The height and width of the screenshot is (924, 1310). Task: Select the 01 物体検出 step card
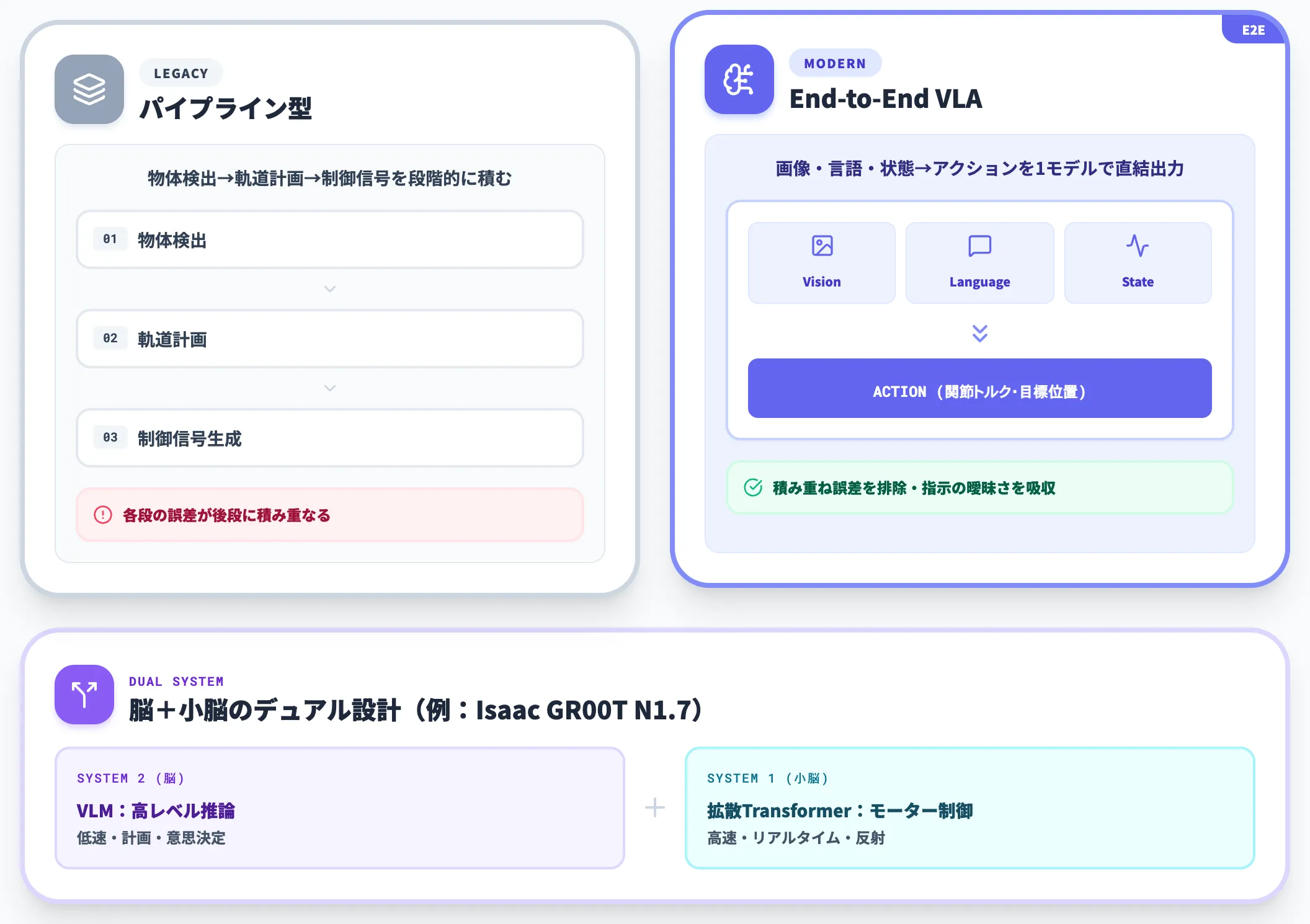click(x=329, y=239)
